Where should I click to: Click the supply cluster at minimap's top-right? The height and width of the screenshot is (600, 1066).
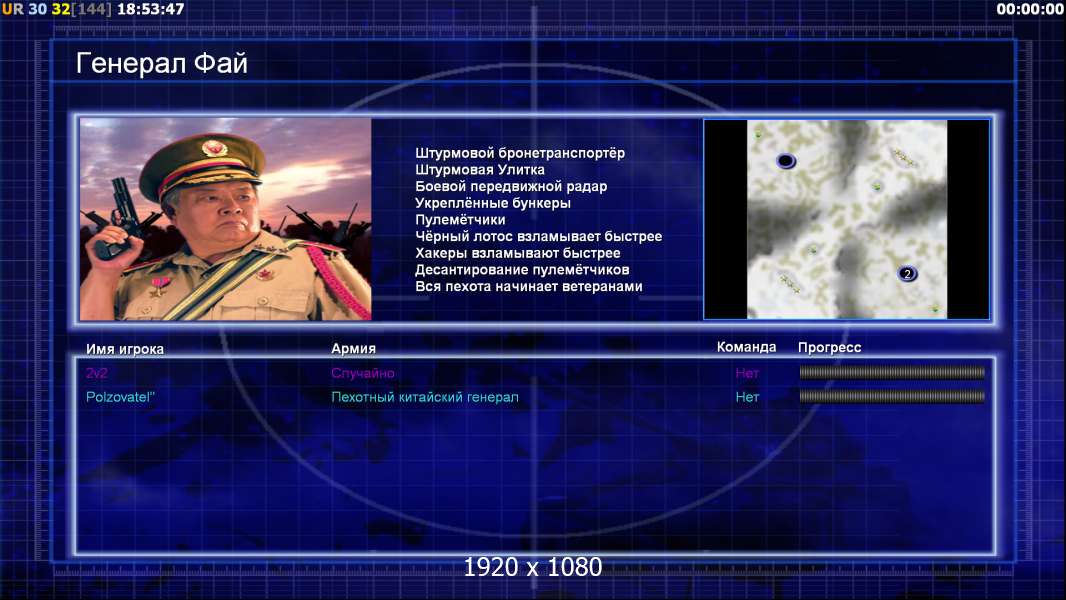pos(904,157)
